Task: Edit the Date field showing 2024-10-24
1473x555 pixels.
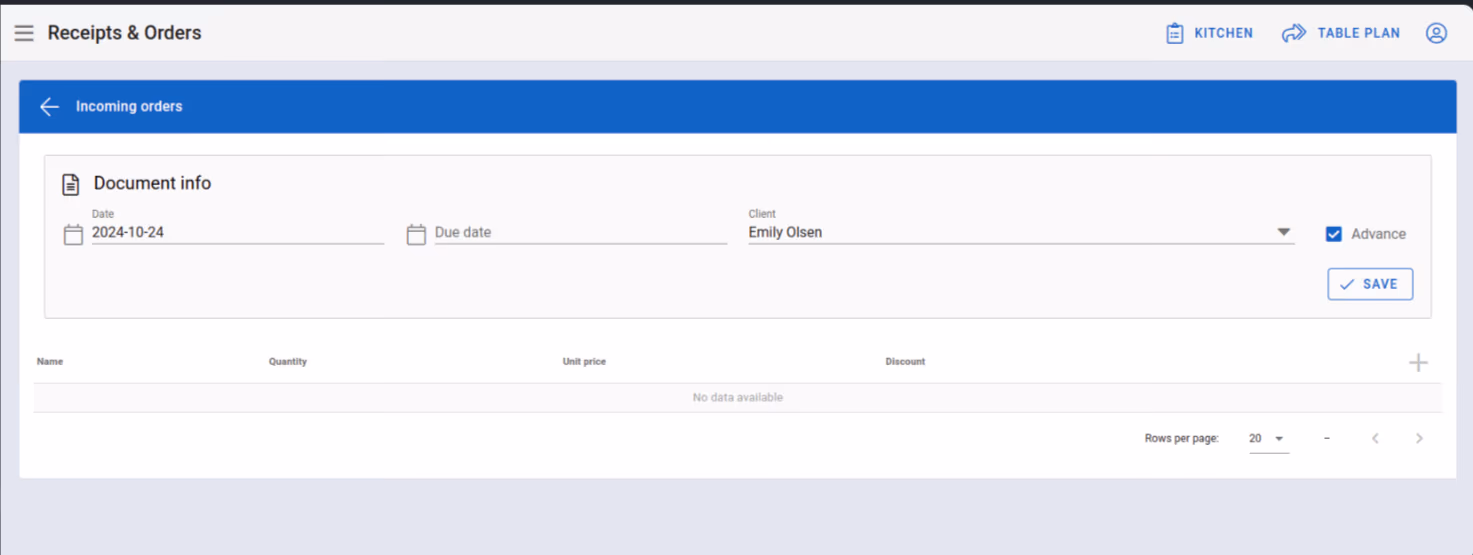Action: 238,232
